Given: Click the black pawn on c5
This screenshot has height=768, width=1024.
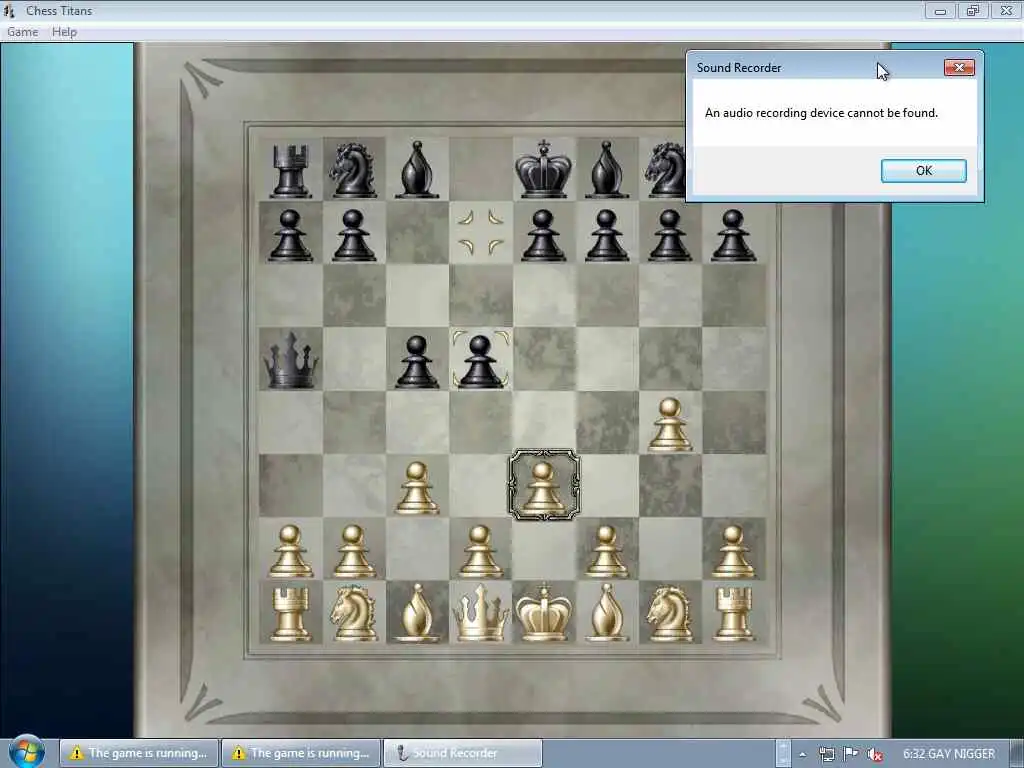Looking at the screenshot, I should point(417,362).
